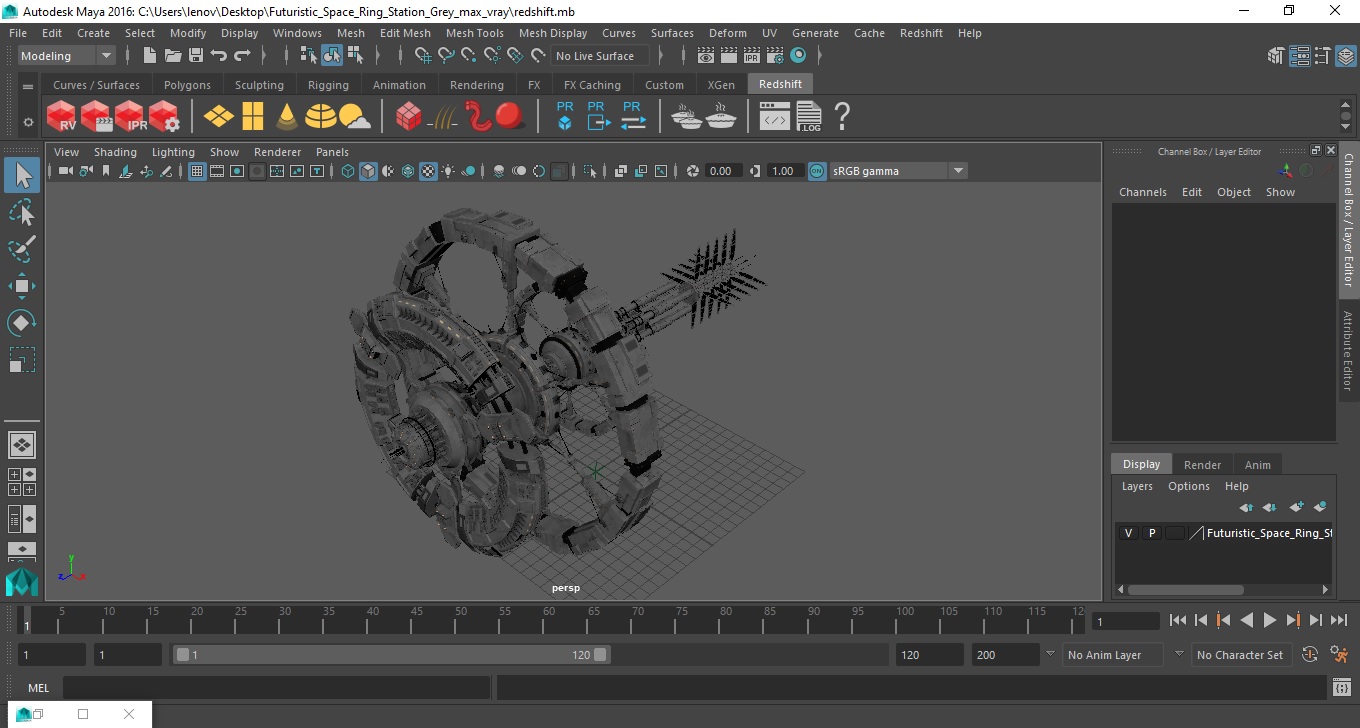Viewport: 1360px width, 728px height.
Task: Toggle layer playback P box
Action: 1151,533
